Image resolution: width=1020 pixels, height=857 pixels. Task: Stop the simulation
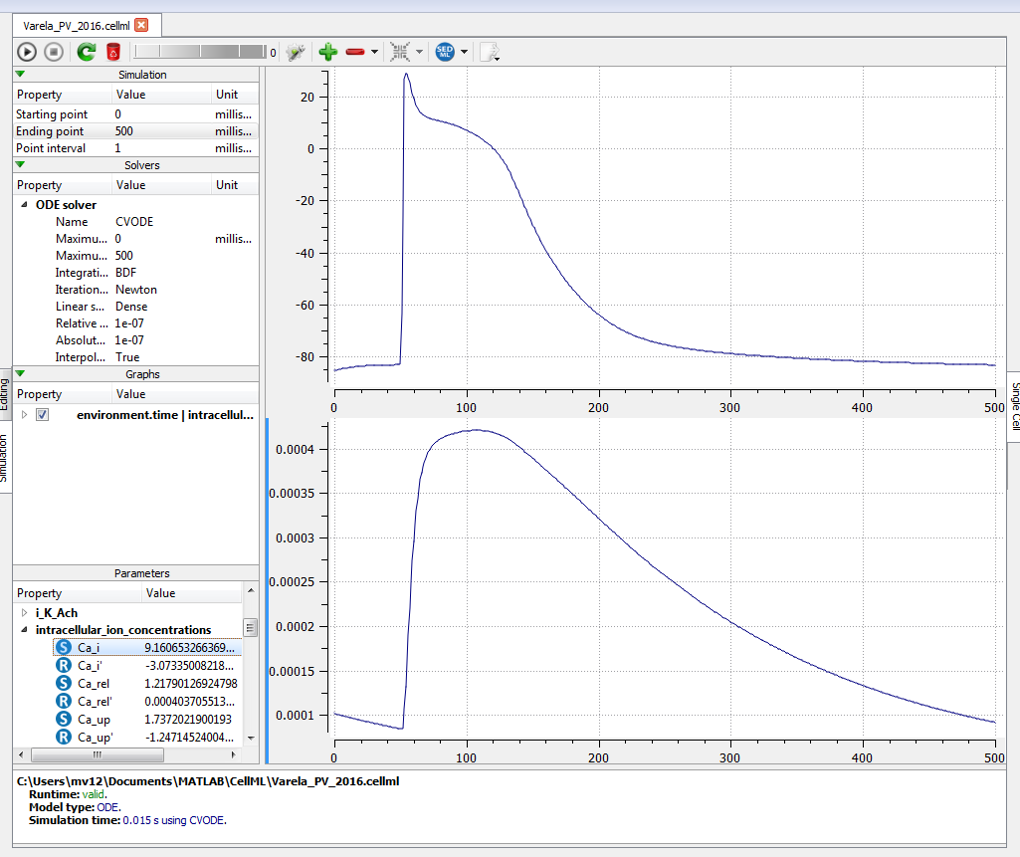(53, 52)
